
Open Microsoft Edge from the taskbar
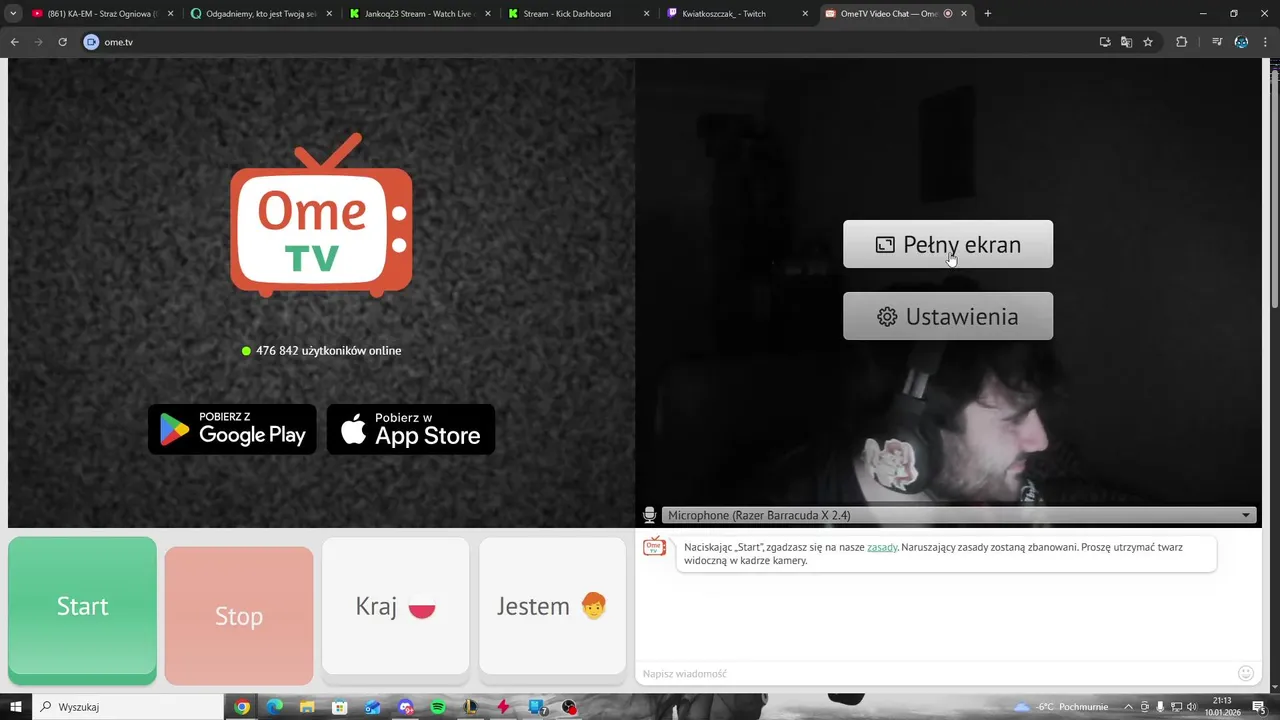274,707
